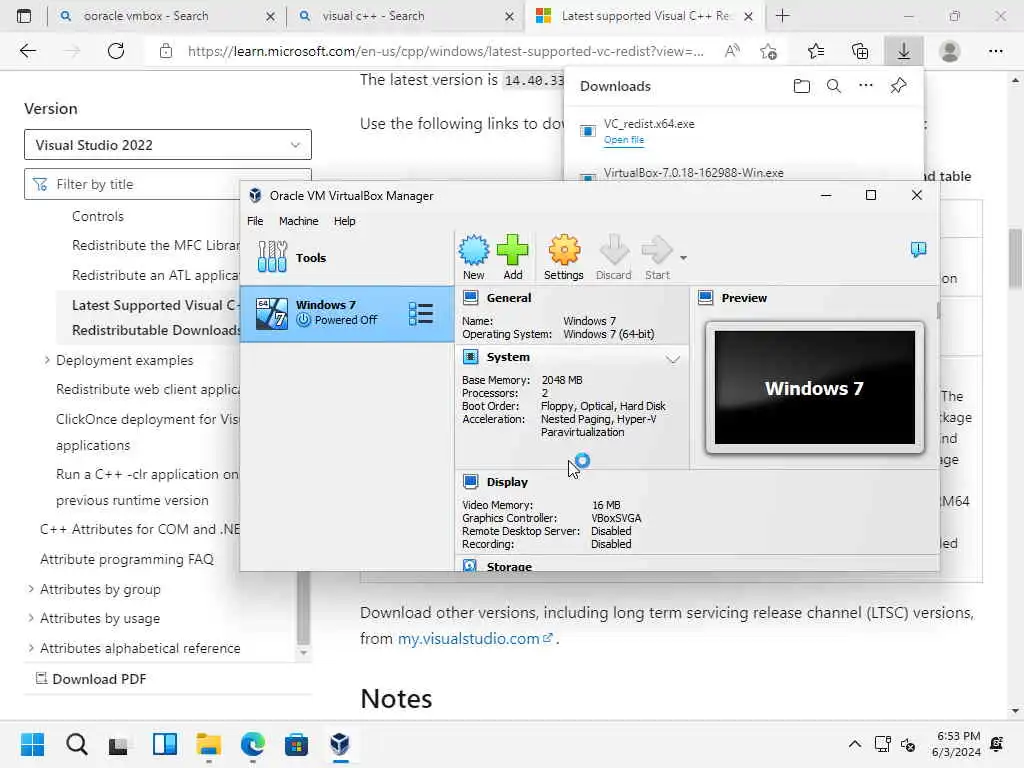
Task: Pin the Downloads panel
Action: coord(898,86)
